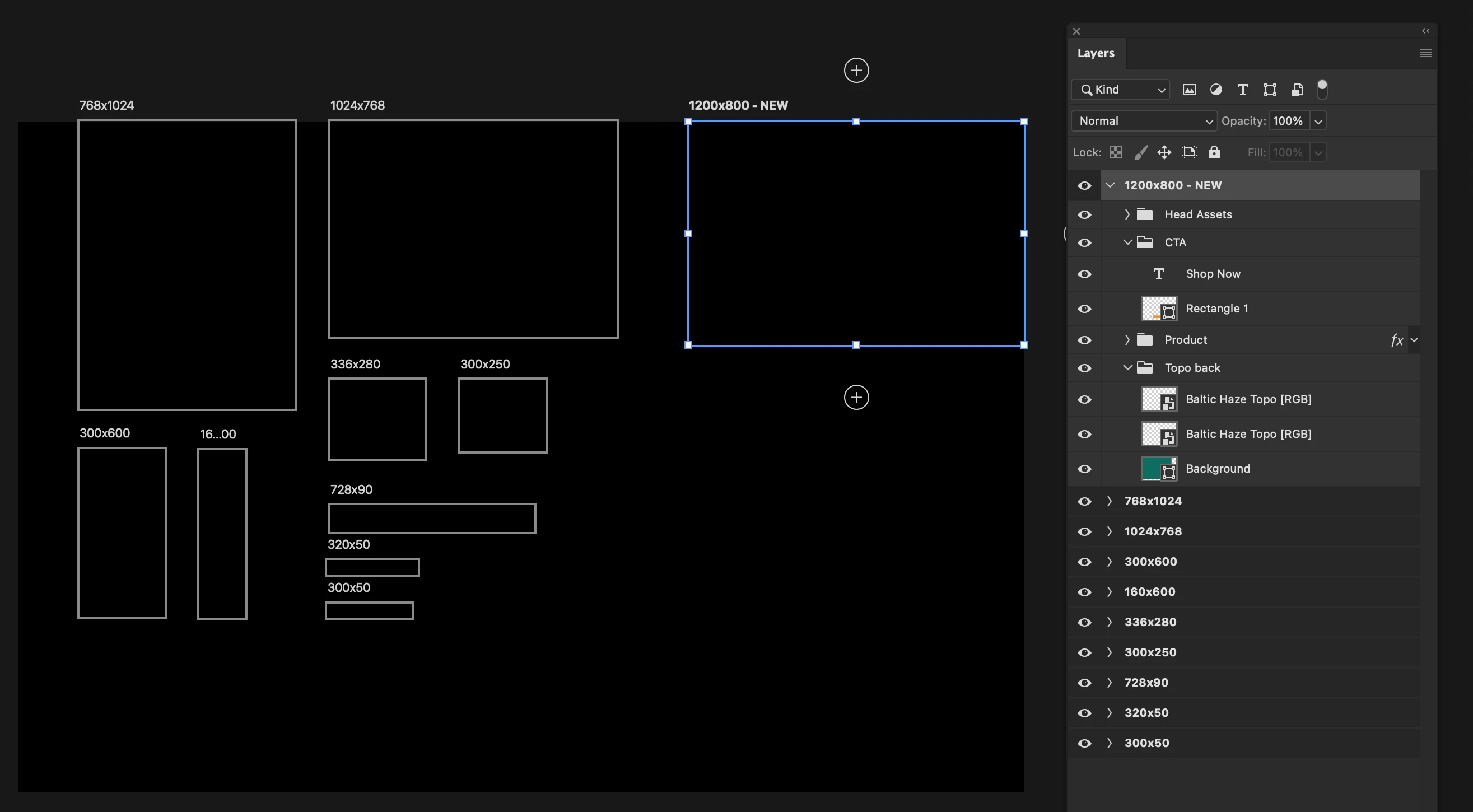Image resolution: width=1473 pixels, height=812 pixels.
Task: Select the Rectangle 1 layer thumbnail
Action: pos(1158,309)
